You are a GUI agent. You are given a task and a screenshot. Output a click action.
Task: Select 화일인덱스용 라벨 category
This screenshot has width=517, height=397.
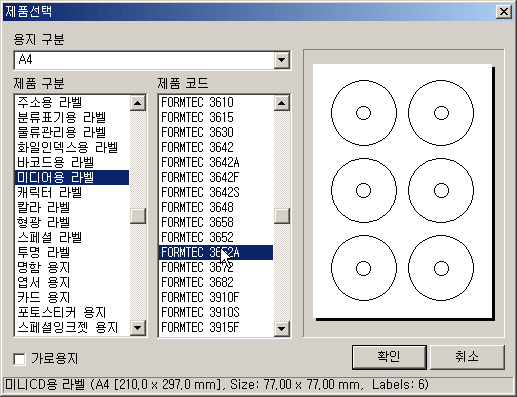click(72, 147)
